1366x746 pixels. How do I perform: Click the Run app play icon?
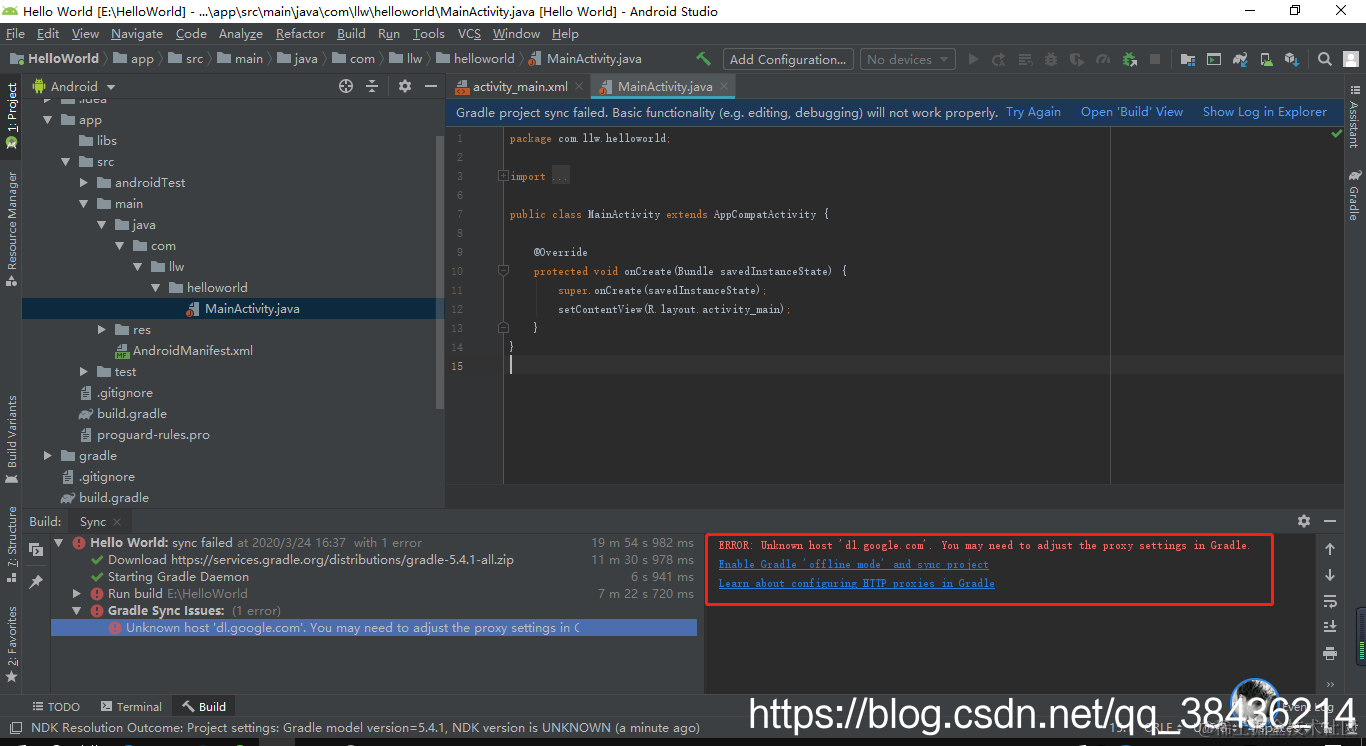click(973, 59)
